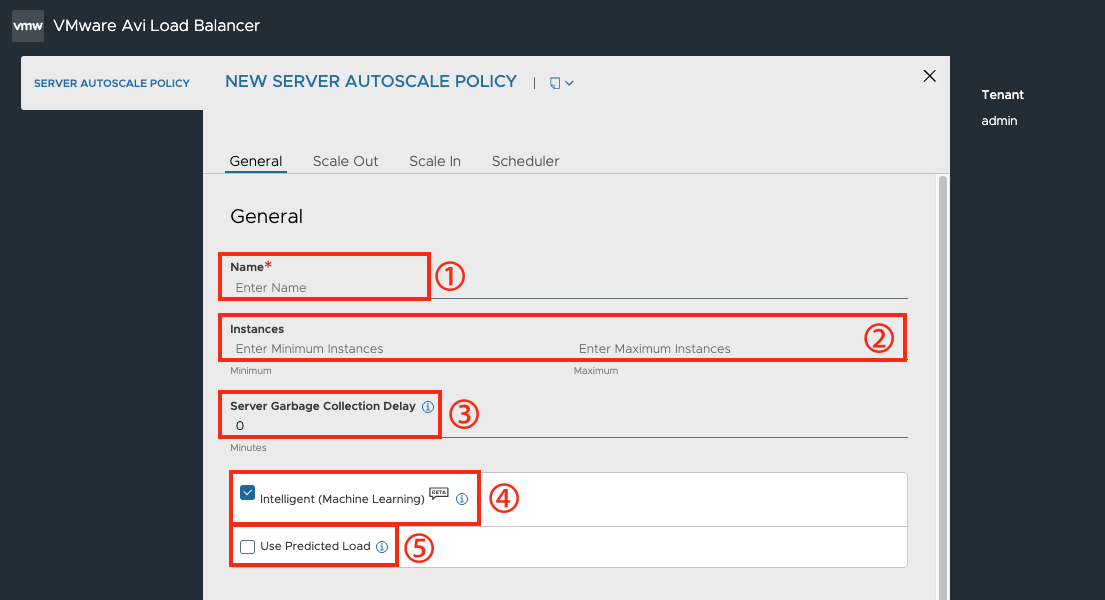
Task: Click the VMware Avi Load Balancer title
Action: (x=156, y=26)
